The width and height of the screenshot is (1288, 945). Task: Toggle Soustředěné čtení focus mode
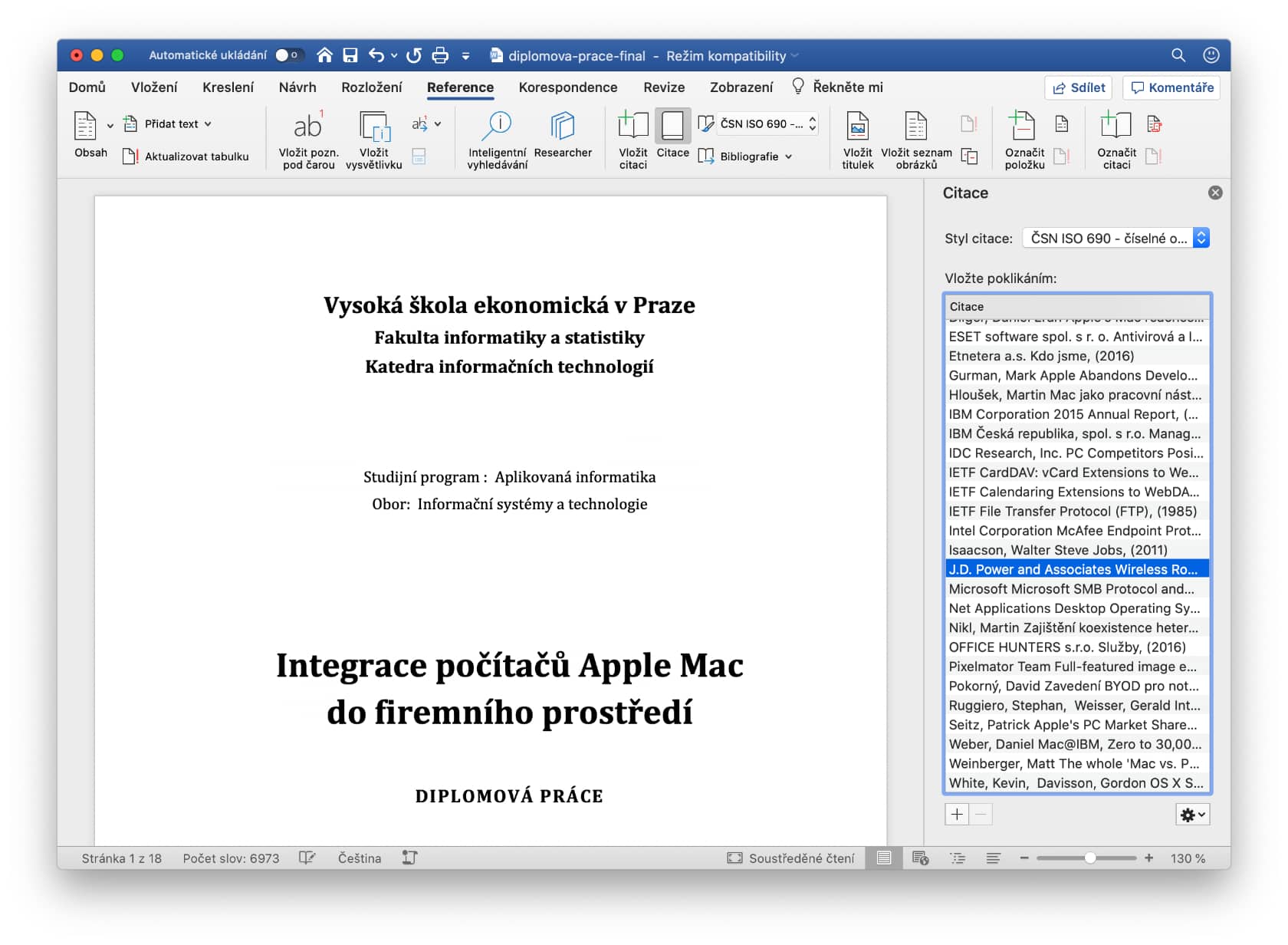pos(790,858)
